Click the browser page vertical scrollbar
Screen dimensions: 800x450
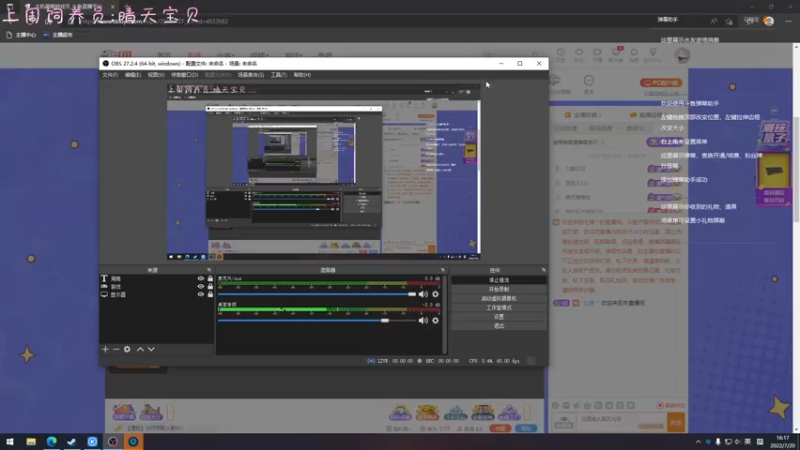(796, 168)
